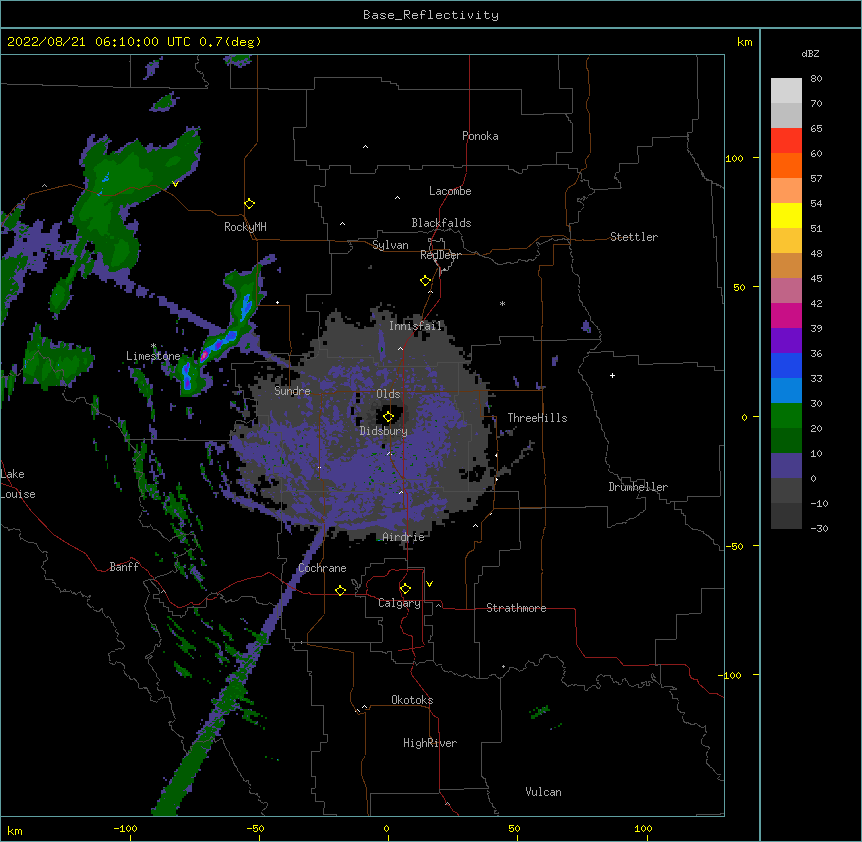
Task: Click the -50 tick on the horizontal axis
Action: 255,828
